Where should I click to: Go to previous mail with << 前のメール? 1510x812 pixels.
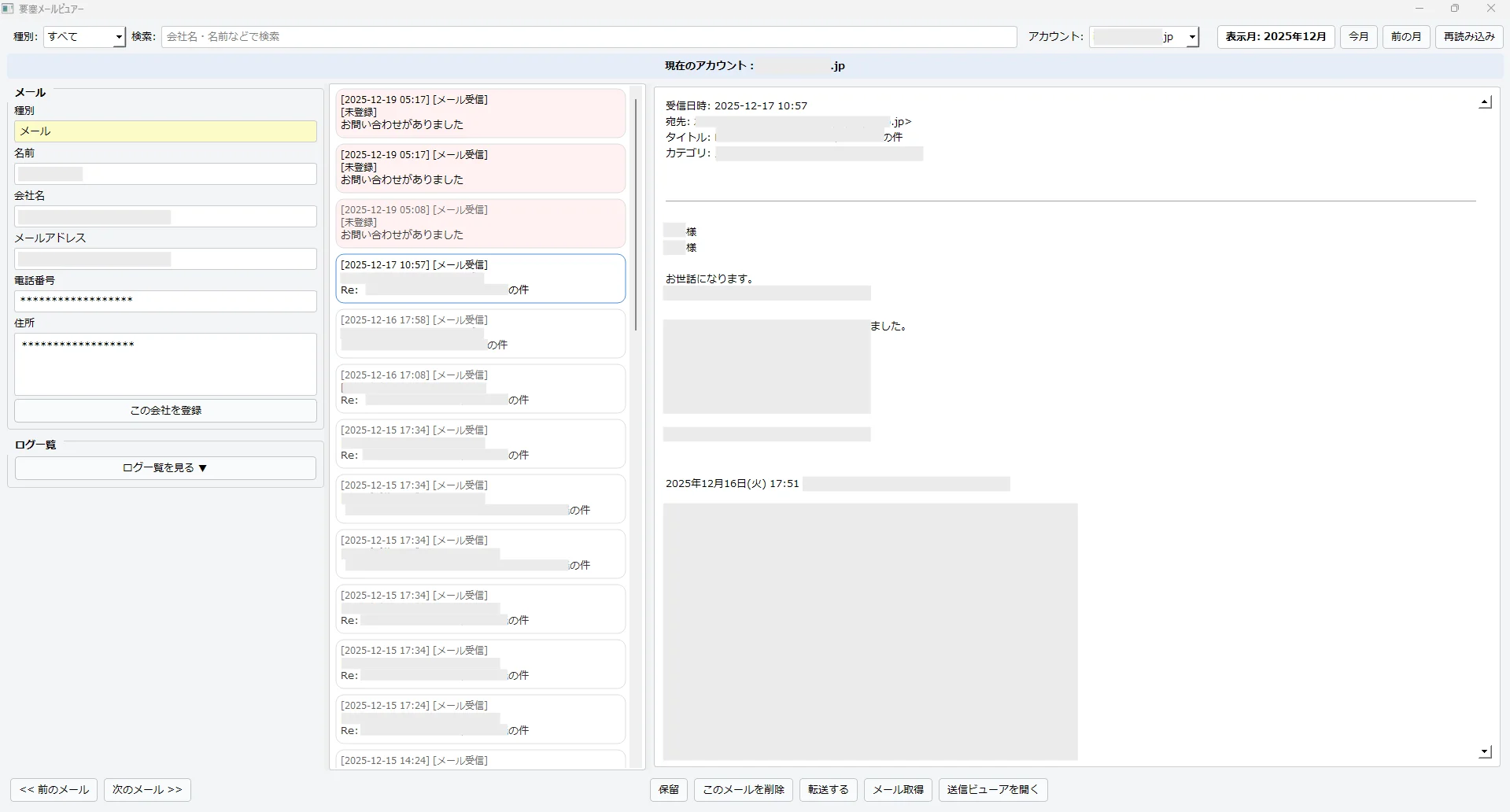coord(54,790)
